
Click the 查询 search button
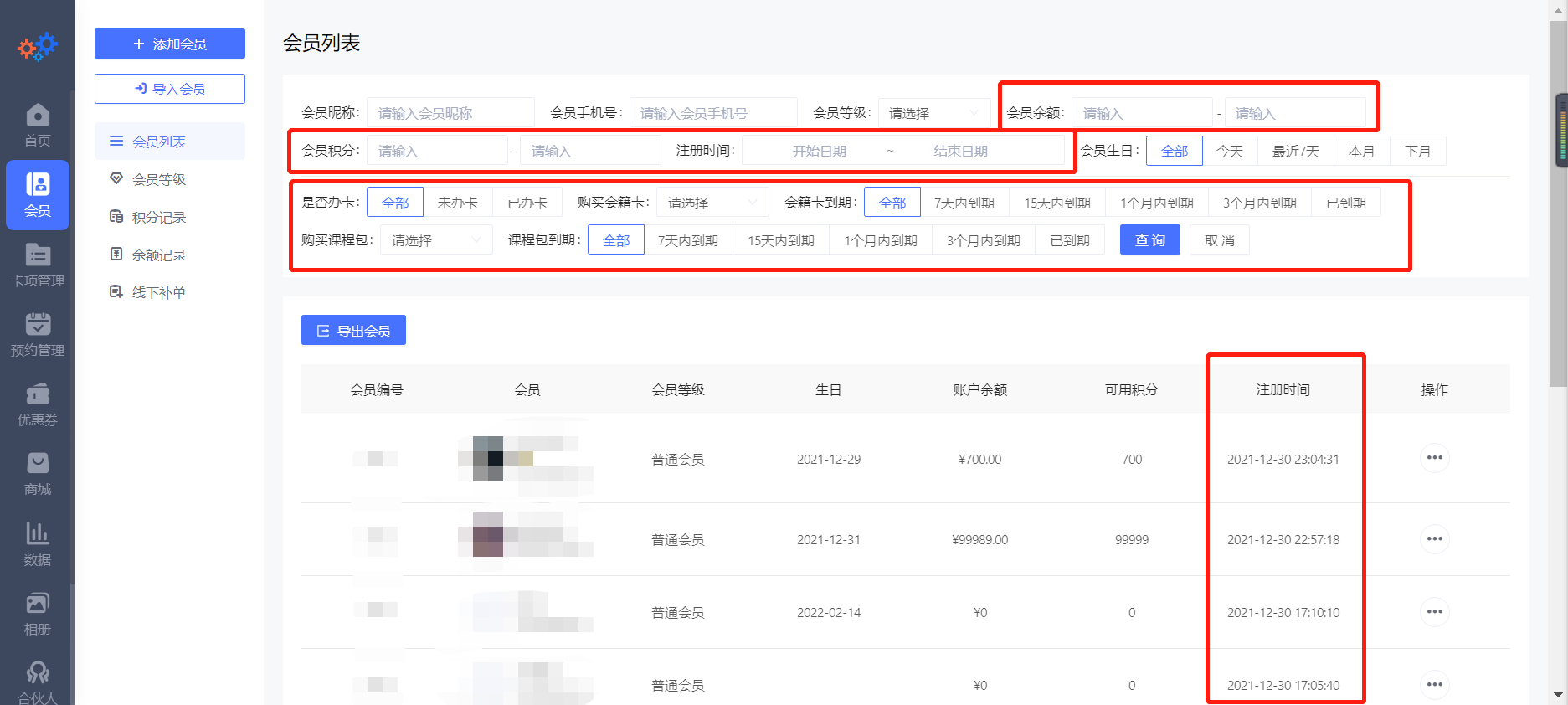tap(1149, 240)
